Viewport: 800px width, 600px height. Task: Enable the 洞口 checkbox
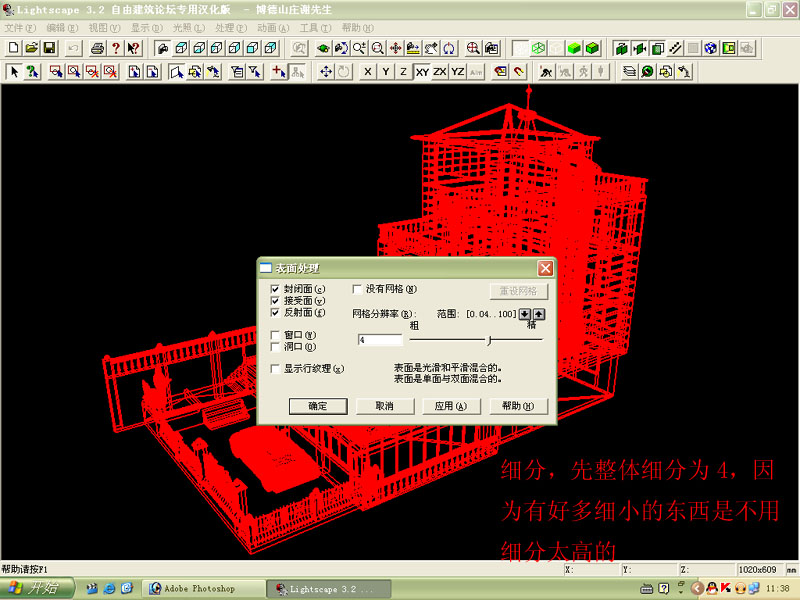pyautogui.click(x=275, y=346)
